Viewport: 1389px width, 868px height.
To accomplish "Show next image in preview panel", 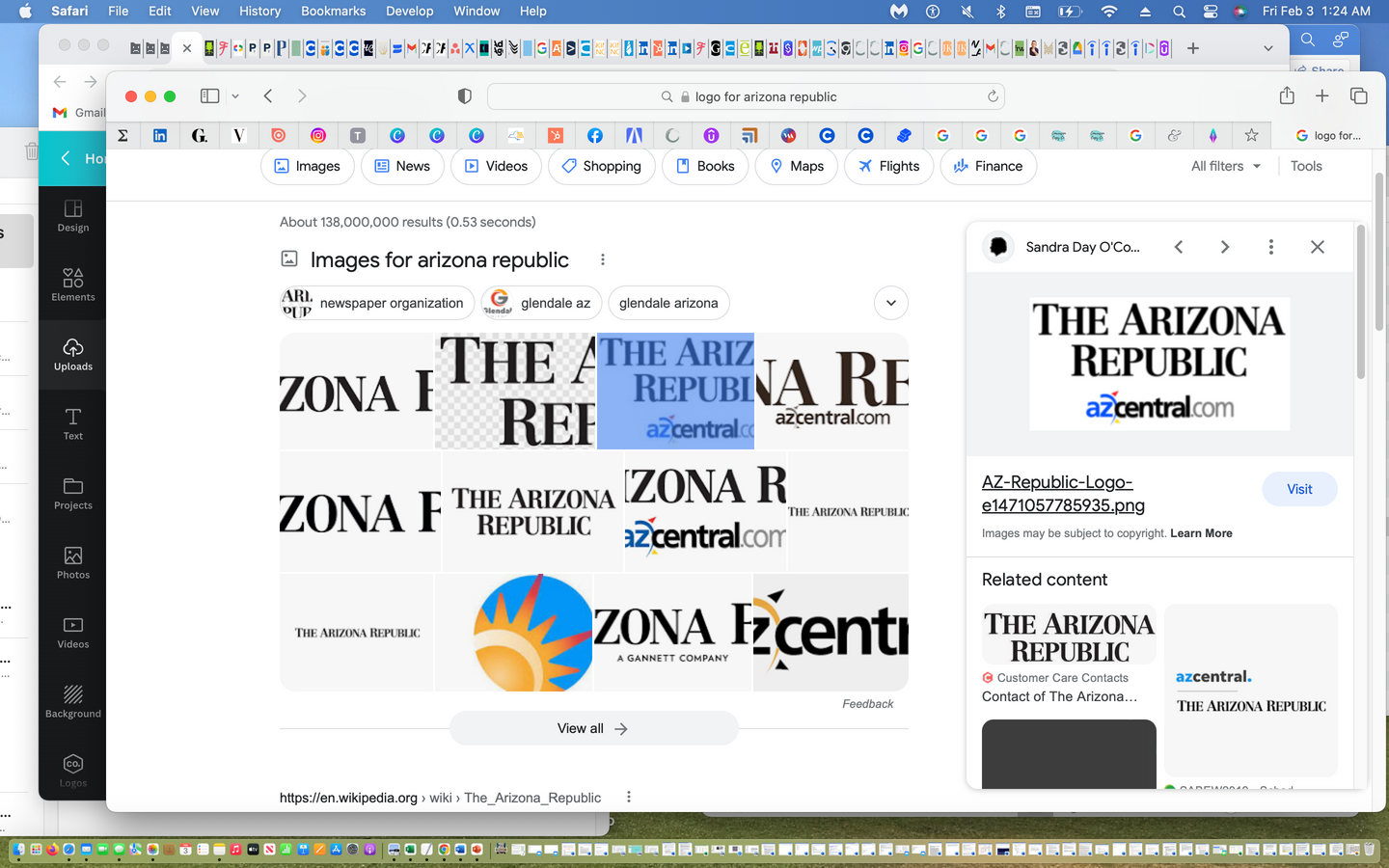I will pyautogui.click(x=1224, y=247).
